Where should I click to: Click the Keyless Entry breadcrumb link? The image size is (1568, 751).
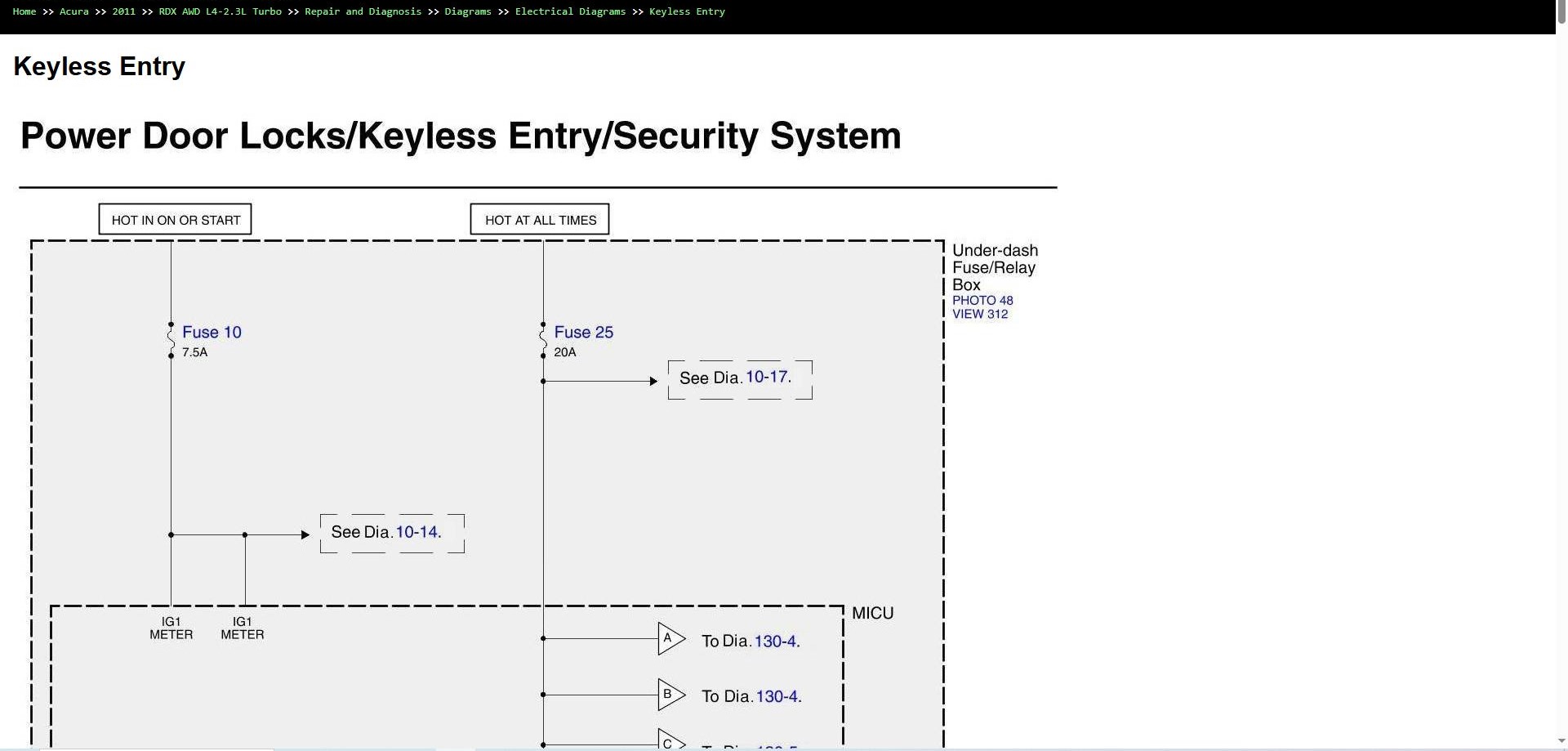[x=687, y=11]
